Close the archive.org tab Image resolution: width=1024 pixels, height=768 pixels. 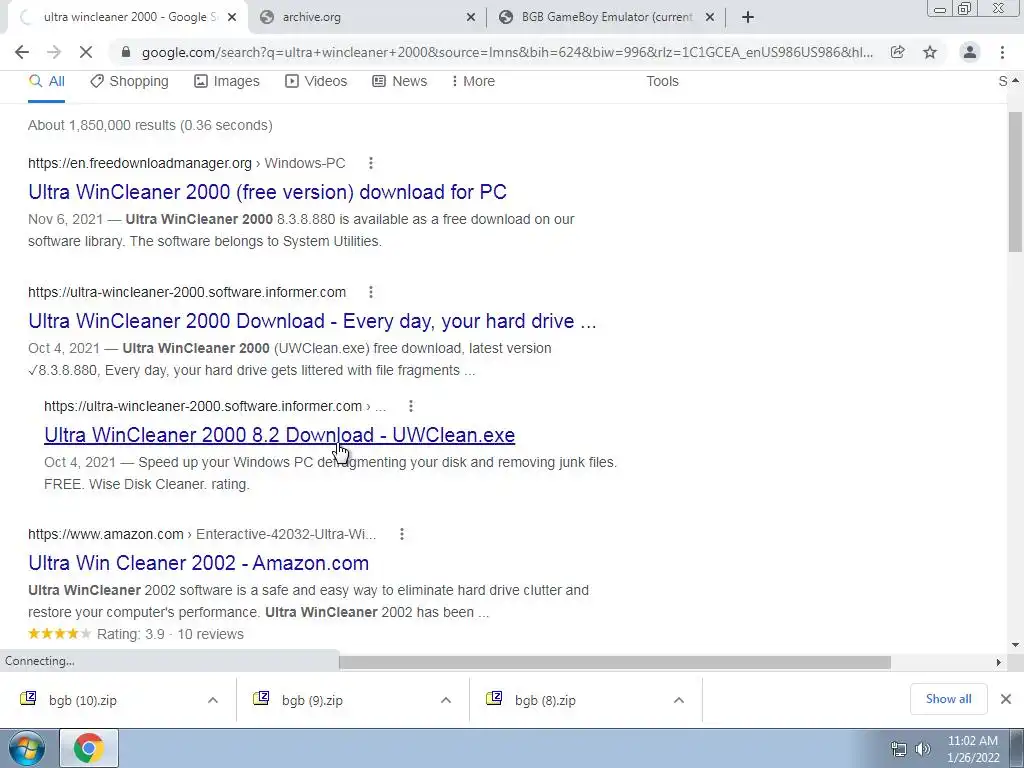point(471,17)
